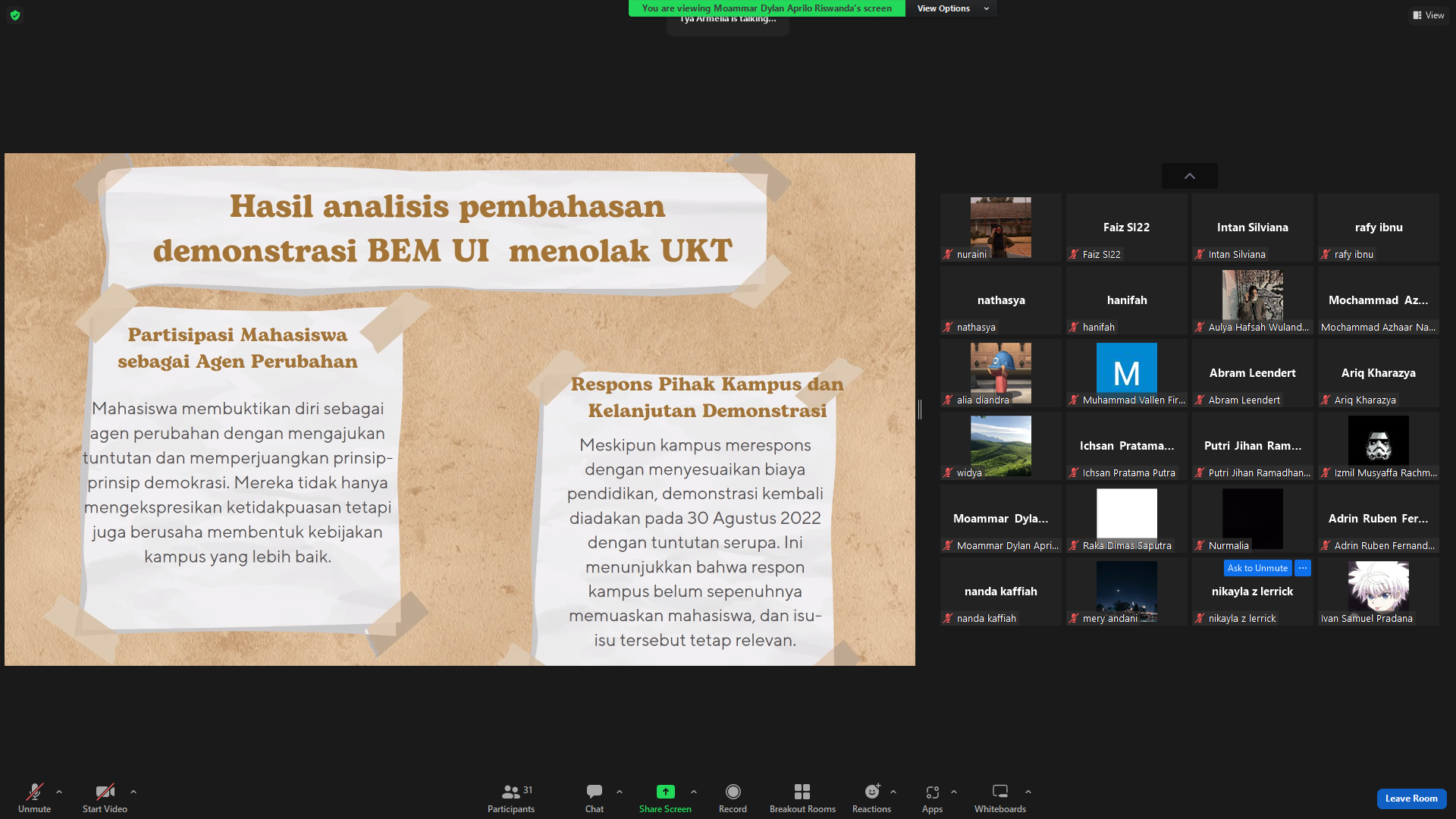The width and height of the screenshot is (1456, 819).
Task: Expand Whiteboards options arrow
Action: (1028, 792)
